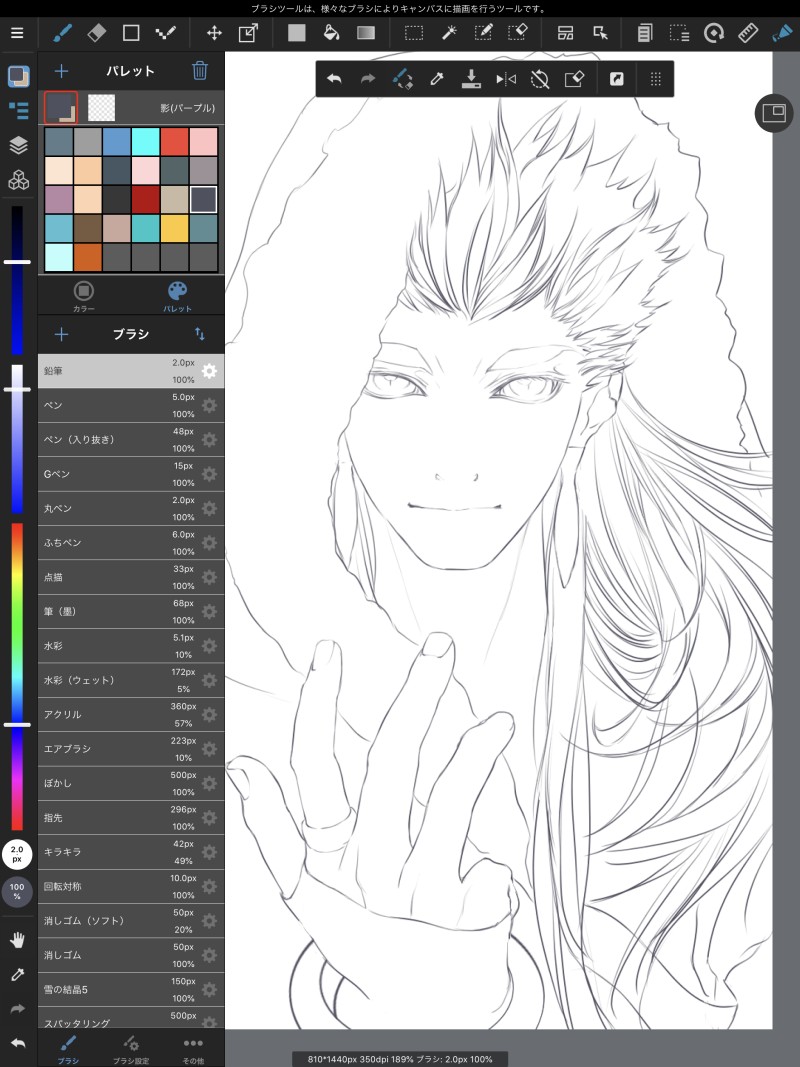Open ブラシ tab at bottom
This screenshot has height=1067, width=800.
point(68,1049)
